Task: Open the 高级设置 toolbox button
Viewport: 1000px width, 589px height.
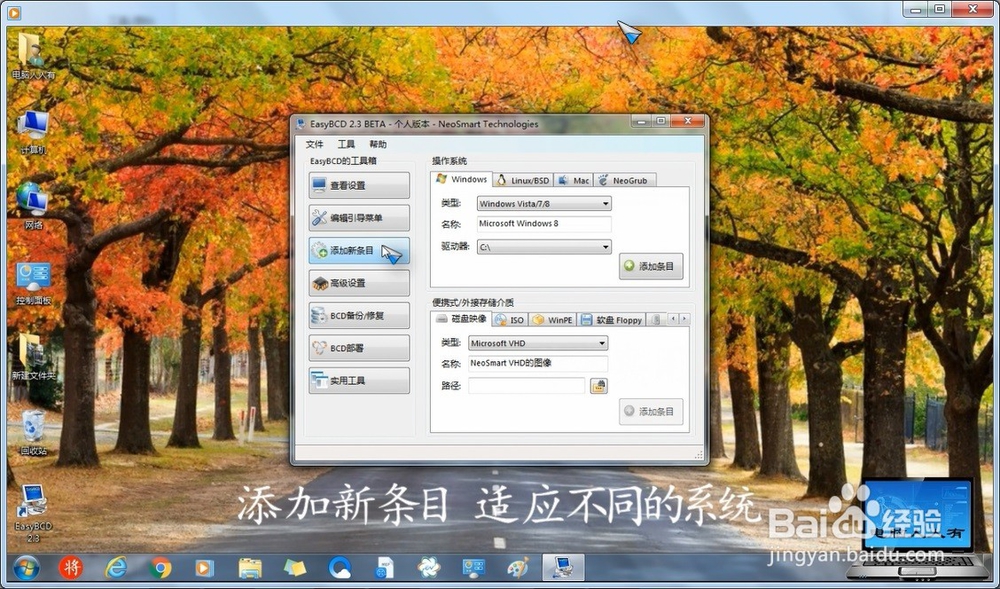Action: 359,283
